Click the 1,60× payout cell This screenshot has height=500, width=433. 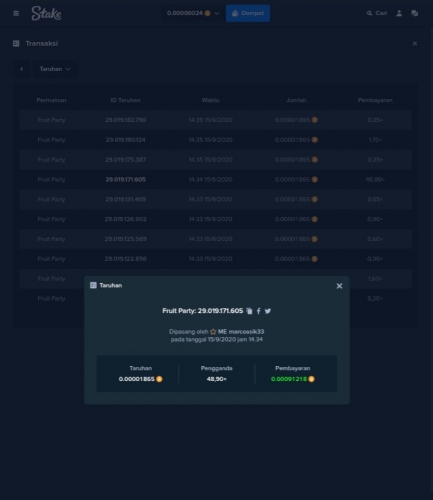[375, 279]
